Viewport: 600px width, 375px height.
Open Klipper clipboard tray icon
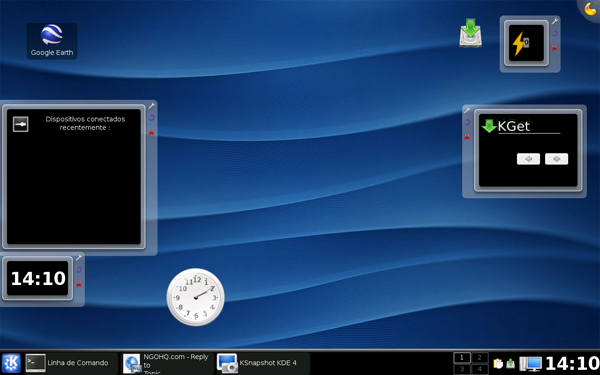(x=498, y=363)
